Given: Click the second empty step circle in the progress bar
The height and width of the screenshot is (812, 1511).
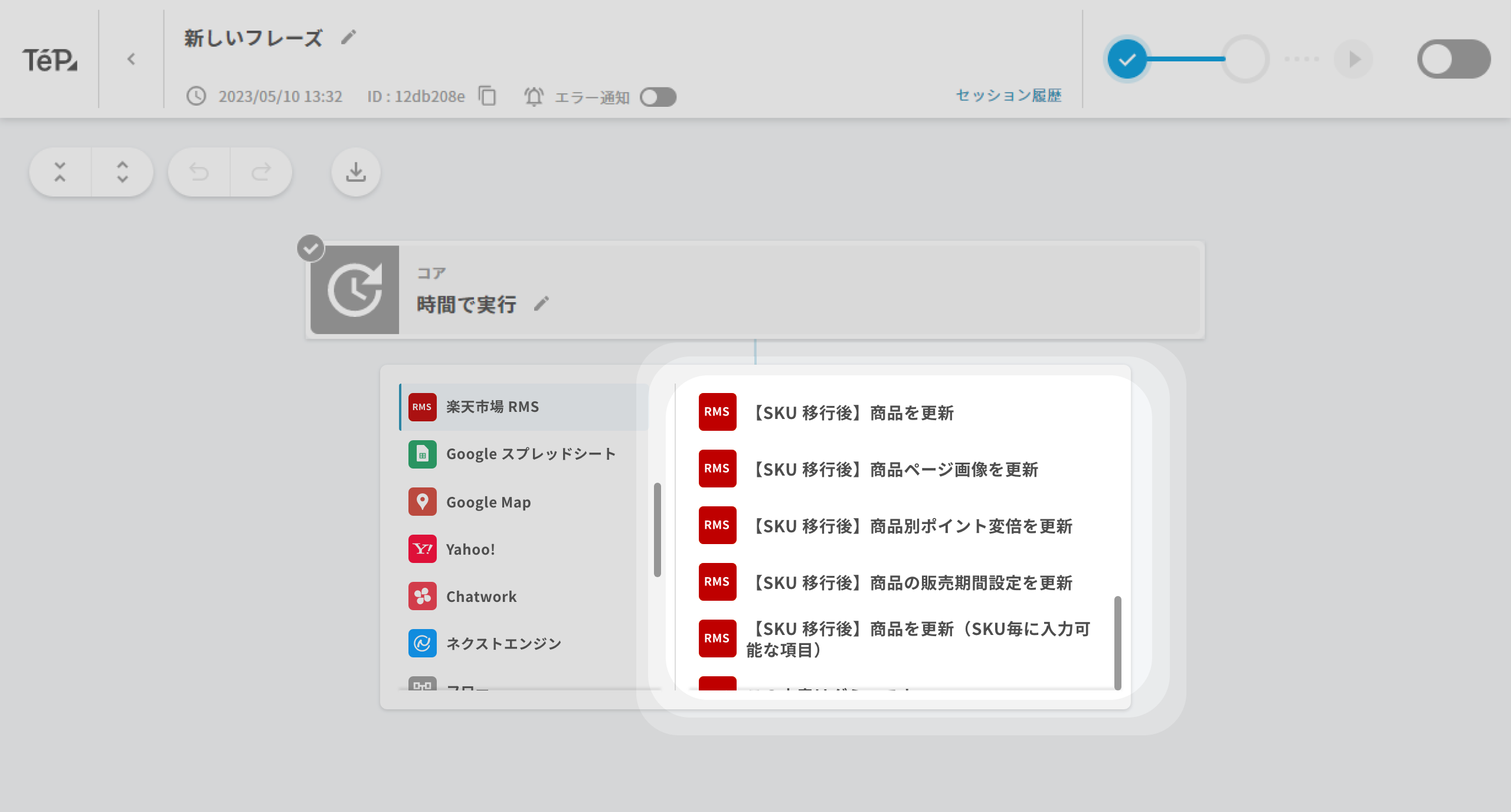Looking at the screenshot, I should point(1245,59).
